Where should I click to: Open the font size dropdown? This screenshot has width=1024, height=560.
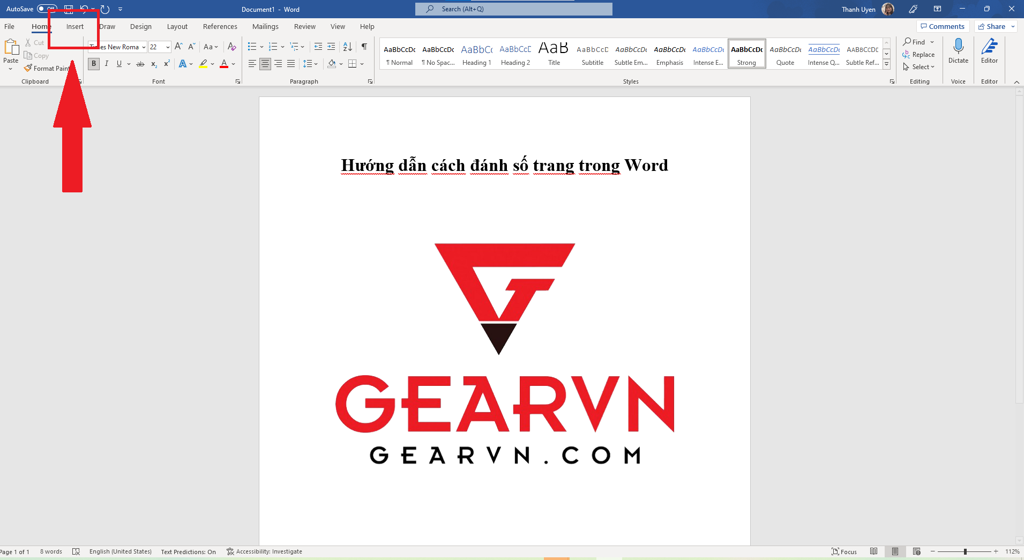[x=168, y=47]
